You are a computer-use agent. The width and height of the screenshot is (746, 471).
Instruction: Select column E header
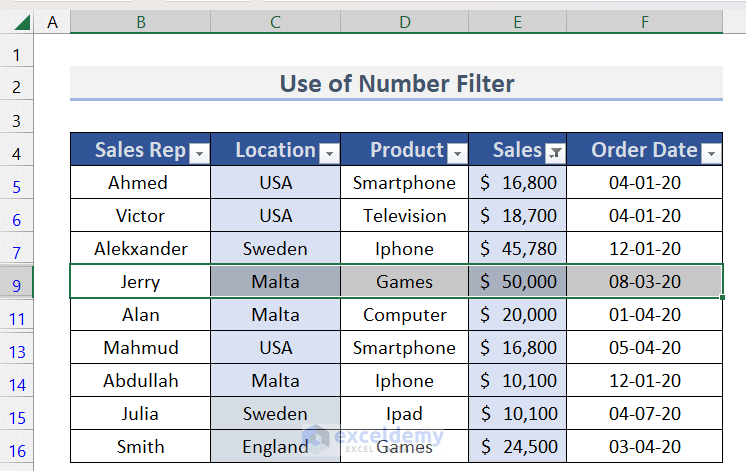pyautogui.click(x=517, y=21)
